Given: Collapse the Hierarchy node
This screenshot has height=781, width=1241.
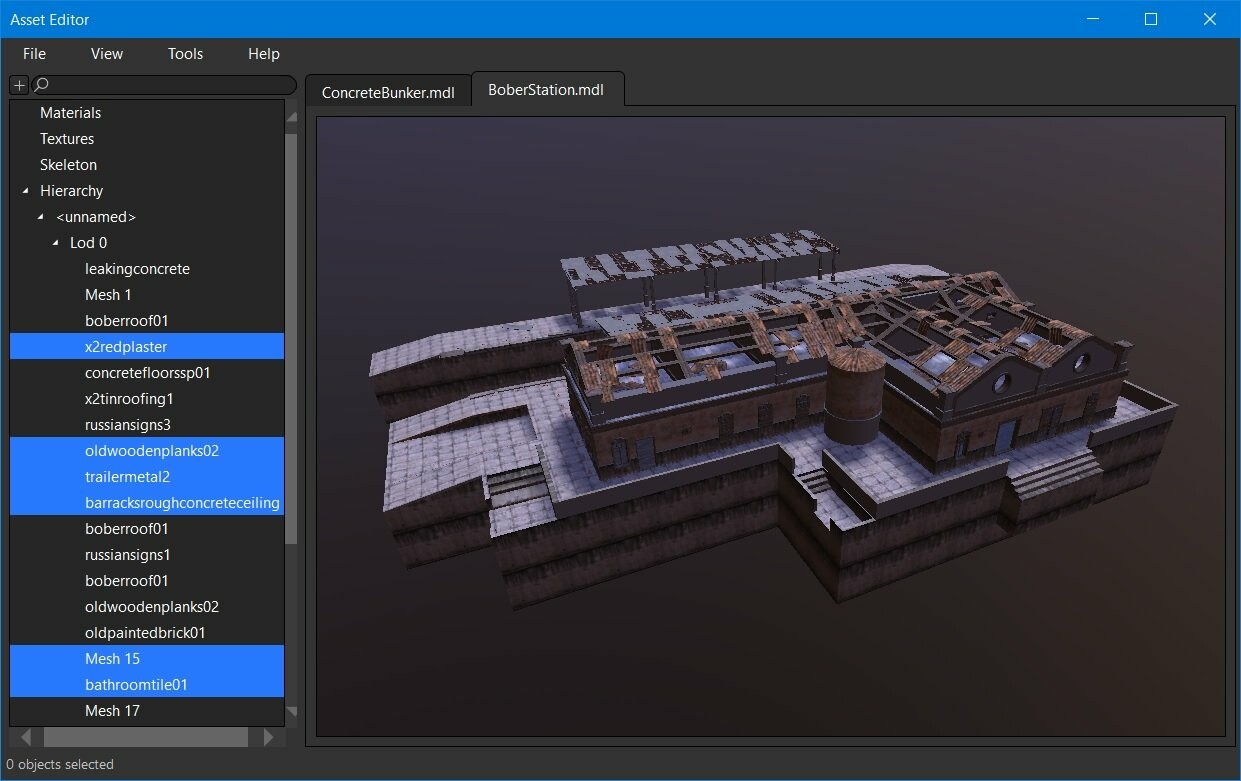Looking at the screenshot, I should coord(24,190).
